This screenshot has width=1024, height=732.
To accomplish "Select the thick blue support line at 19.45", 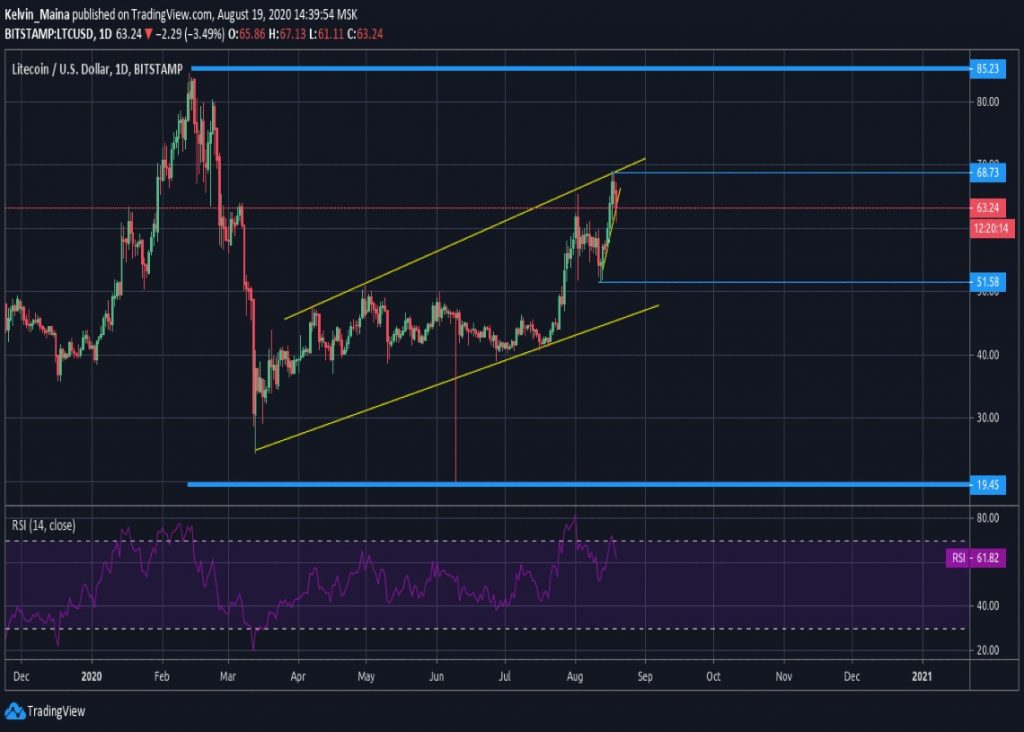I will tap(580, 485).
